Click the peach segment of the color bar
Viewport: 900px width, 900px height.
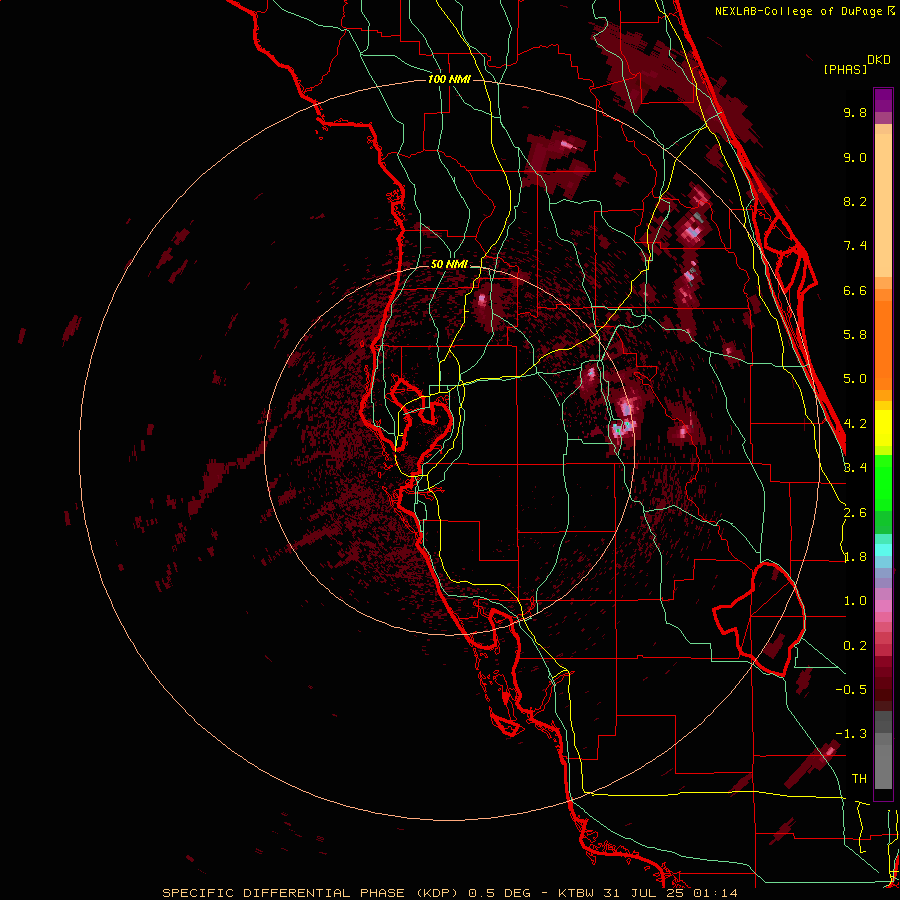tap(883, 201)
